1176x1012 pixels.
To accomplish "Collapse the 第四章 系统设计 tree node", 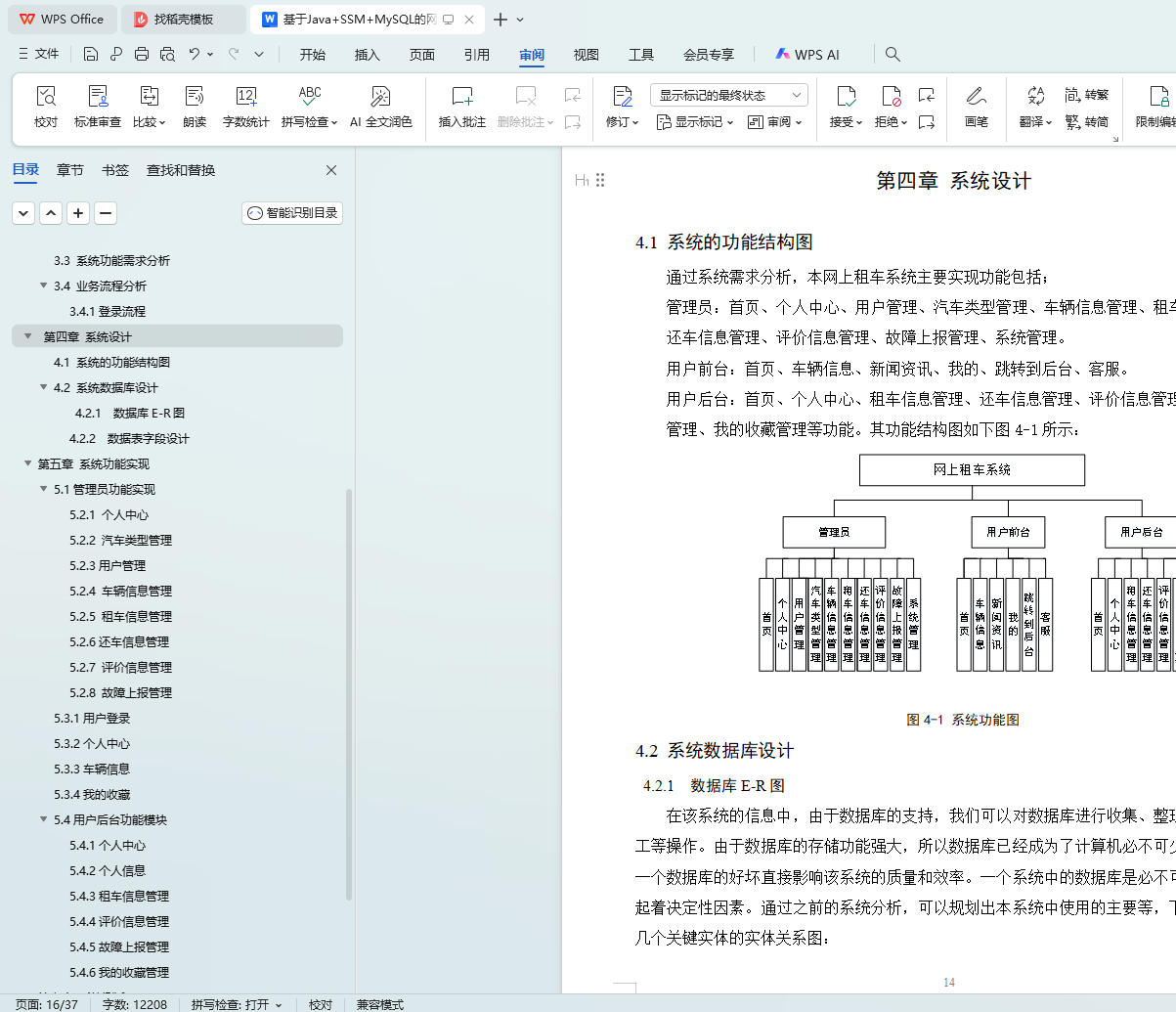I will pyautogui.click(x=28, y=336).
